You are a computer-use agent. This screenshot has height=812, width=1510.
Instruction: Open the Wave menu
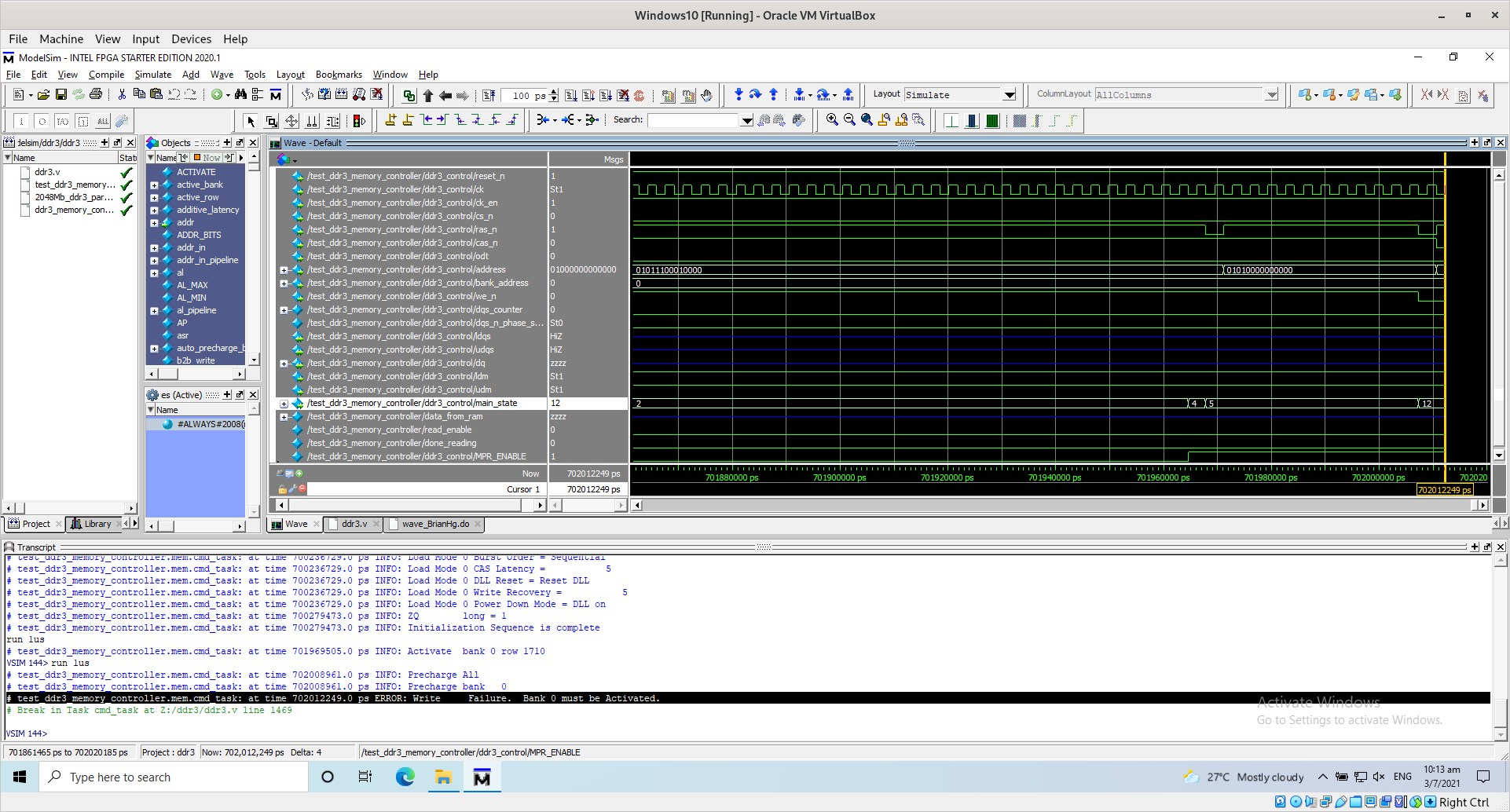(x=222, y=75)
